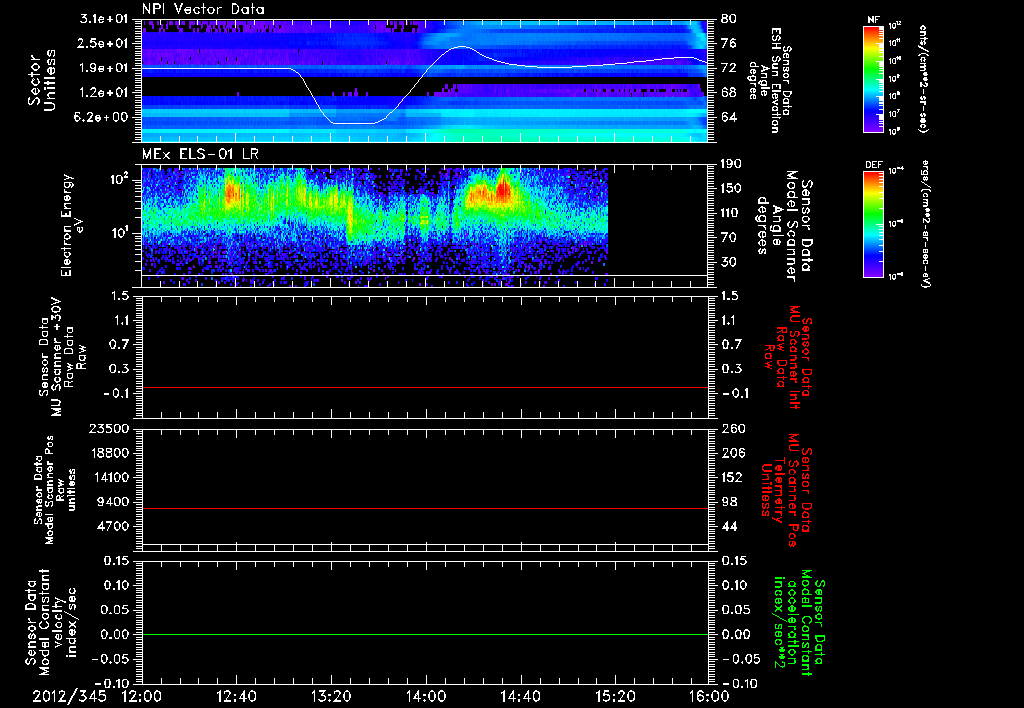Click the '64' degree tick label

pyautogui.click(x=729, y=118)
